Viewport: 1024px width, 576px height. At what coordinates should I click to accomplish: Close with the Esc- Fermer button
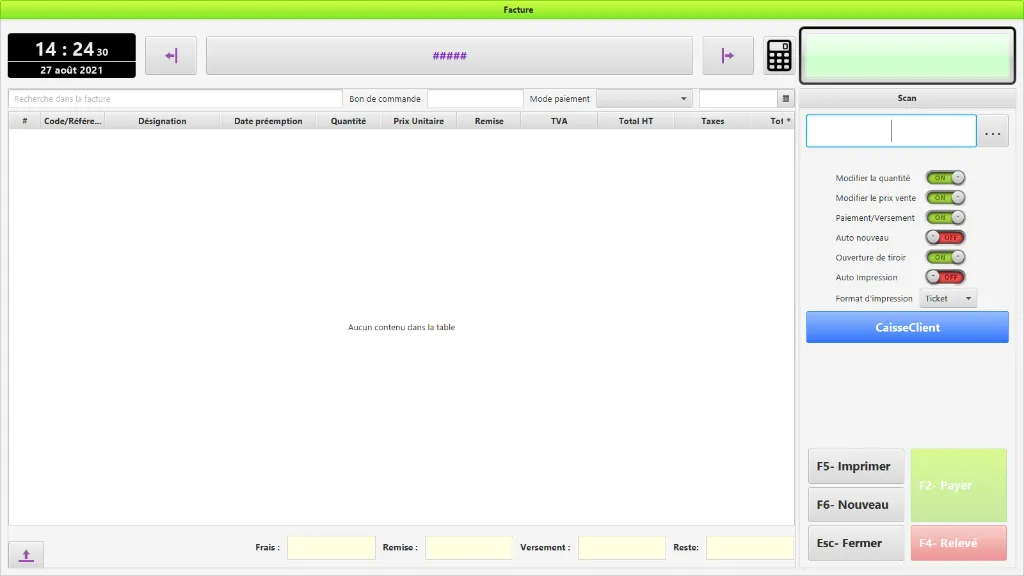856,542
